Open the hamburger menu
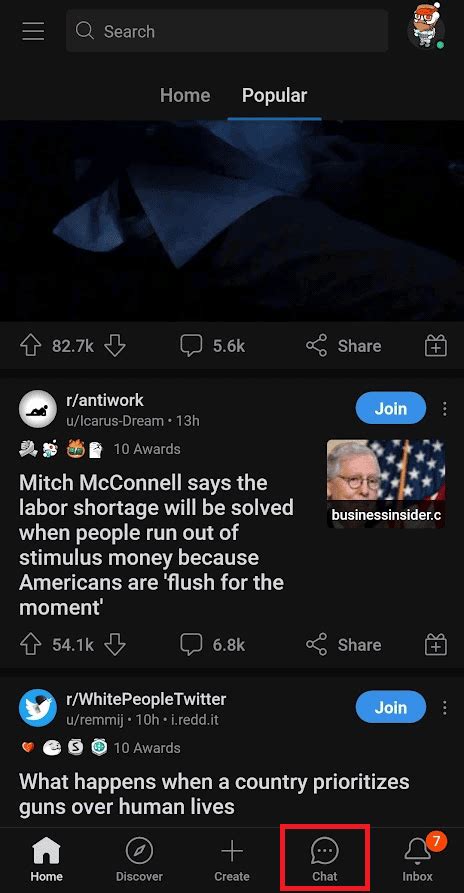 pos(33,31)
